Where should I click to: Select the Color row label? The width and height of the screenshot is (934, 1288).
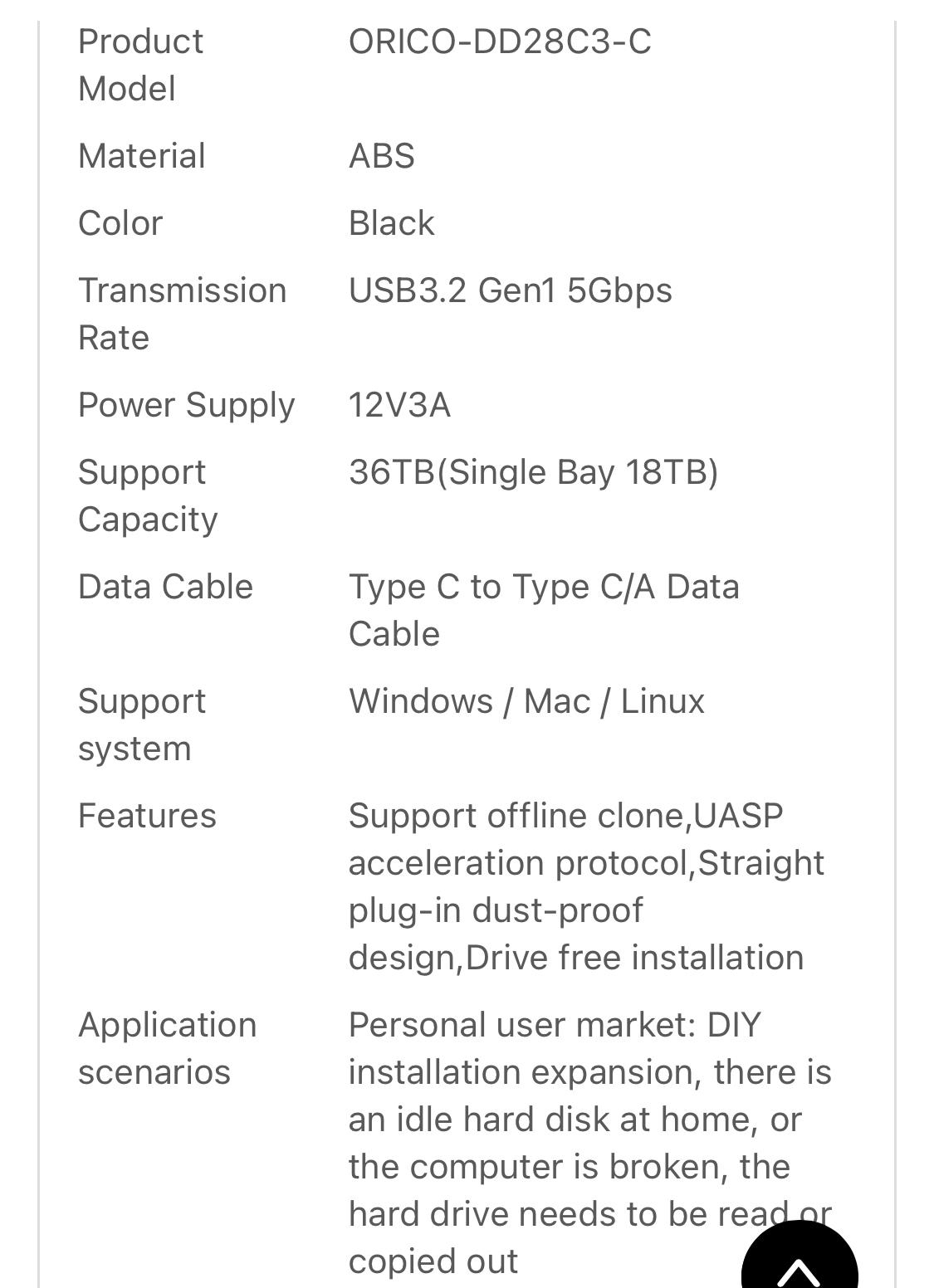[x=120, y=223]
